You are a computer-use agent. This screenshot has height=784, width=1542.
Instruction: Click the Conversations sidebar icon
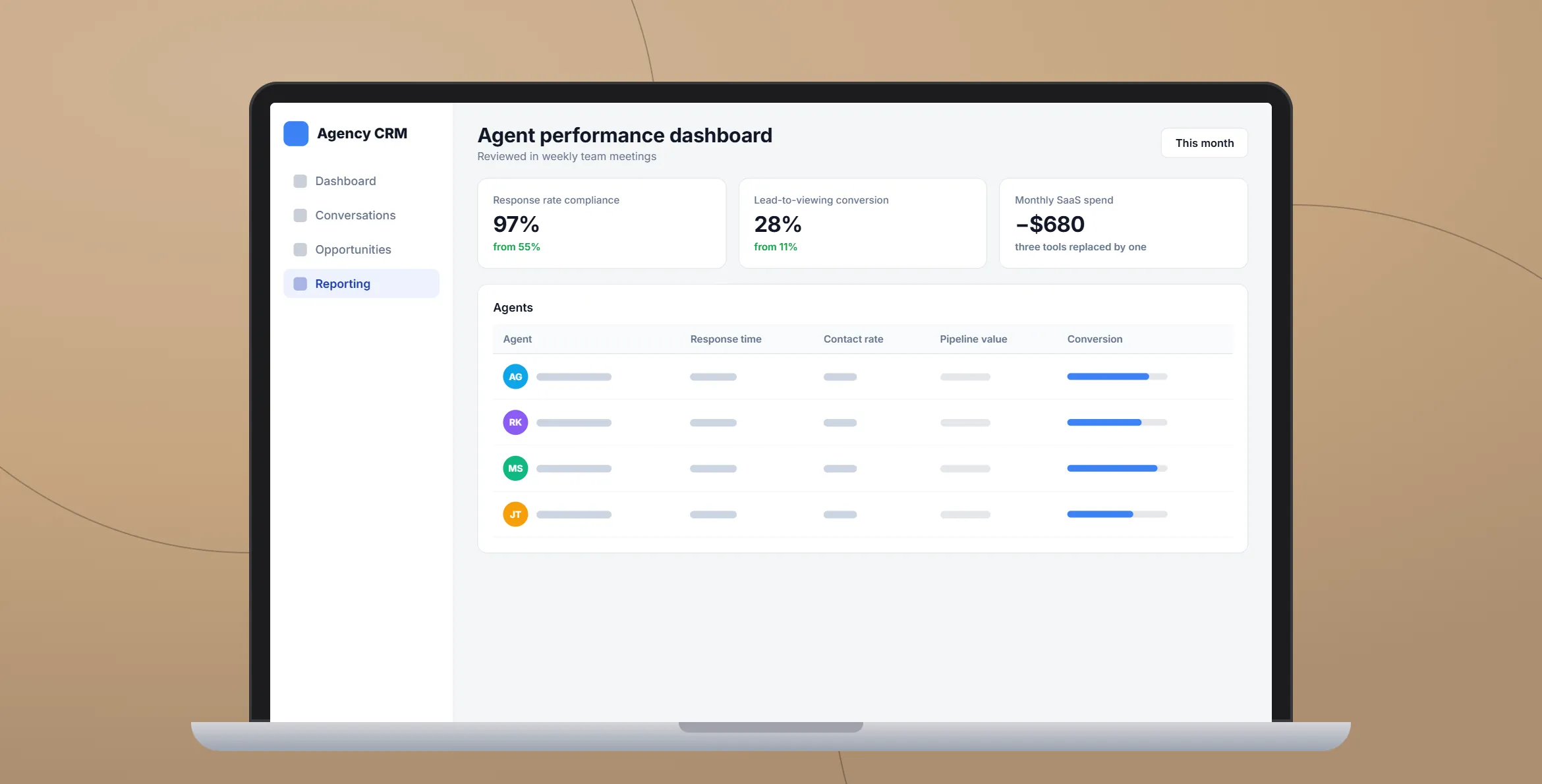pyautogui.click(x=300, y=215)
